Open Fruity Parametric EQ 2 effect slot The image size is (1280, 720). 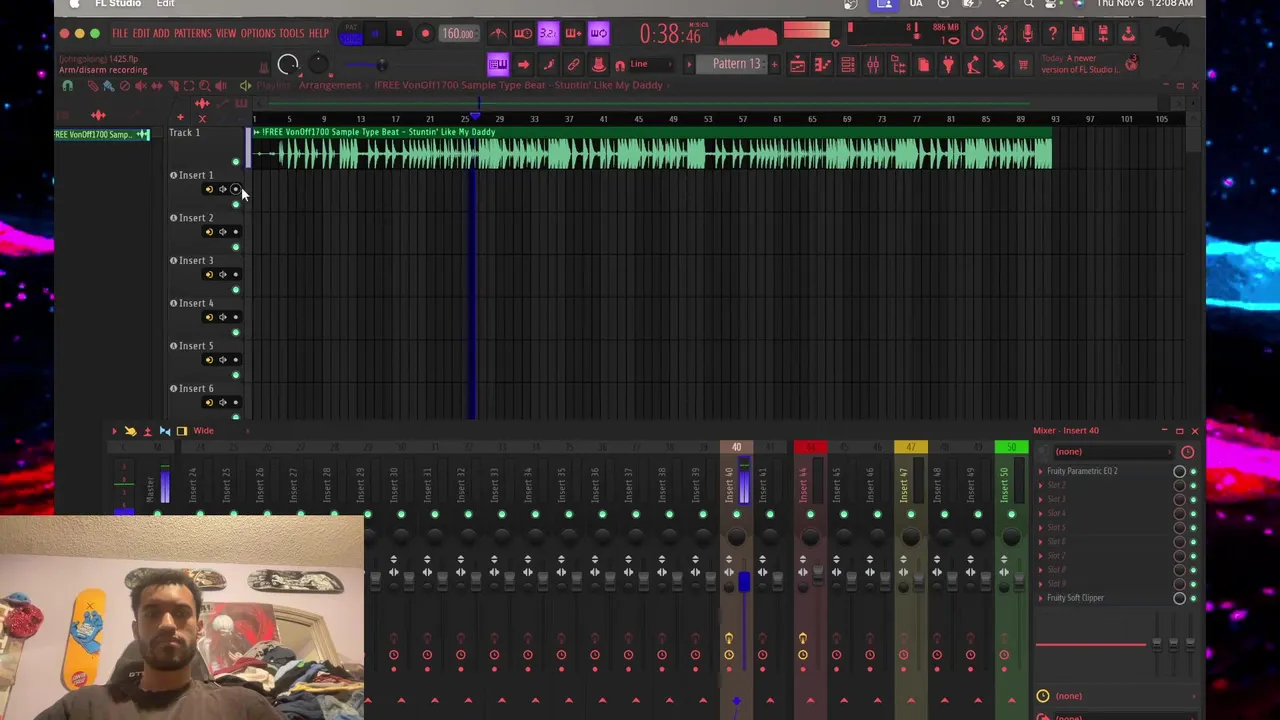tap(1081, 471)
